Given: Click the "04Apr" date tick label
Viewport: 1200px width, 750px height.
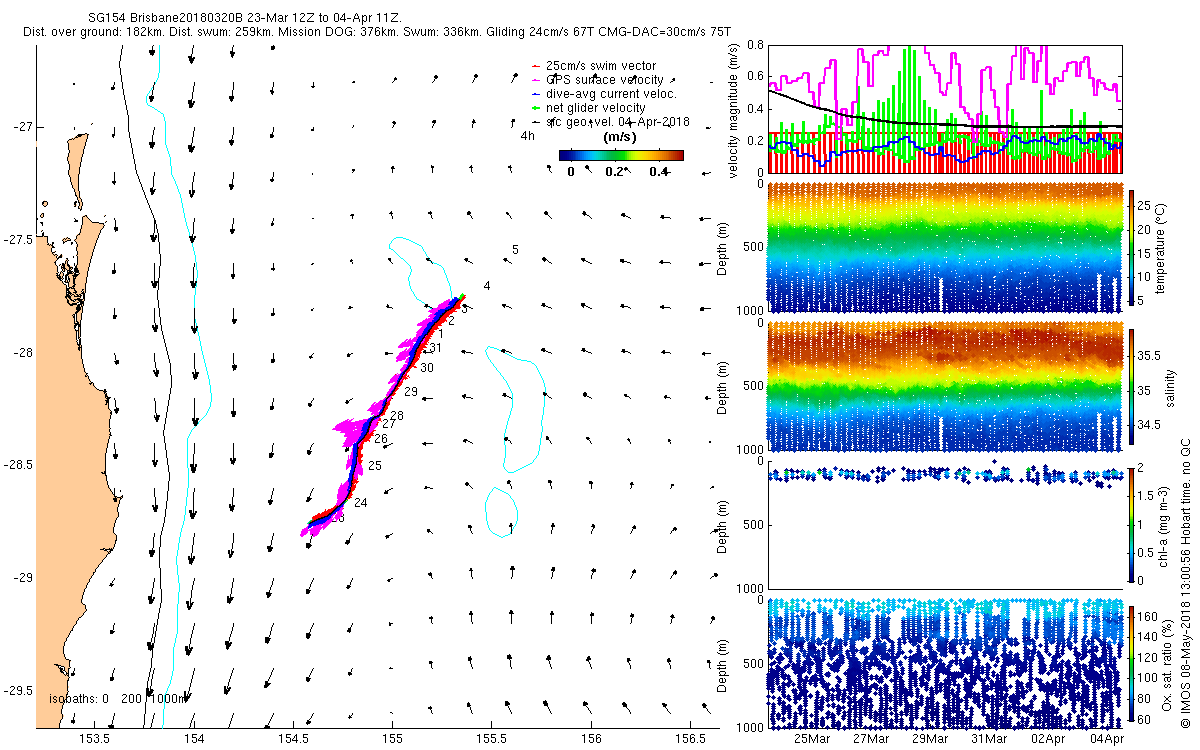Looking at the screenshot, I should pyautogui.click(x=1107, y=739).
